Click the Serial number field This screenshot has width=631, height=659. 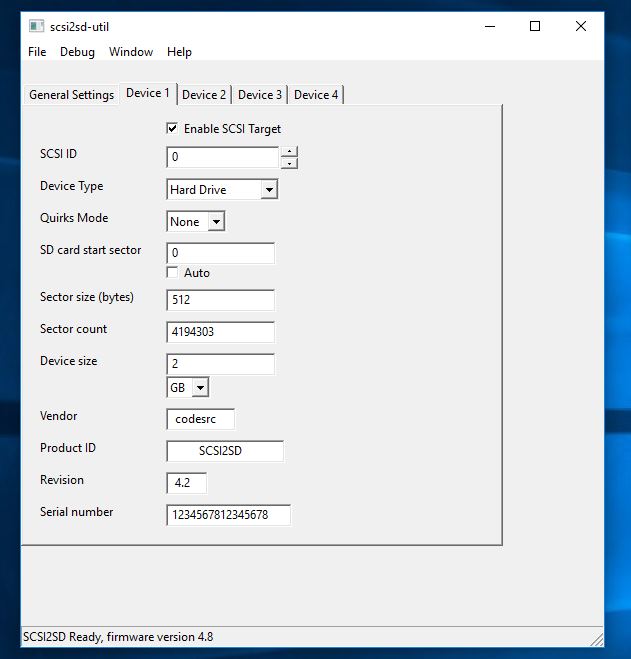tap(228, 515)
